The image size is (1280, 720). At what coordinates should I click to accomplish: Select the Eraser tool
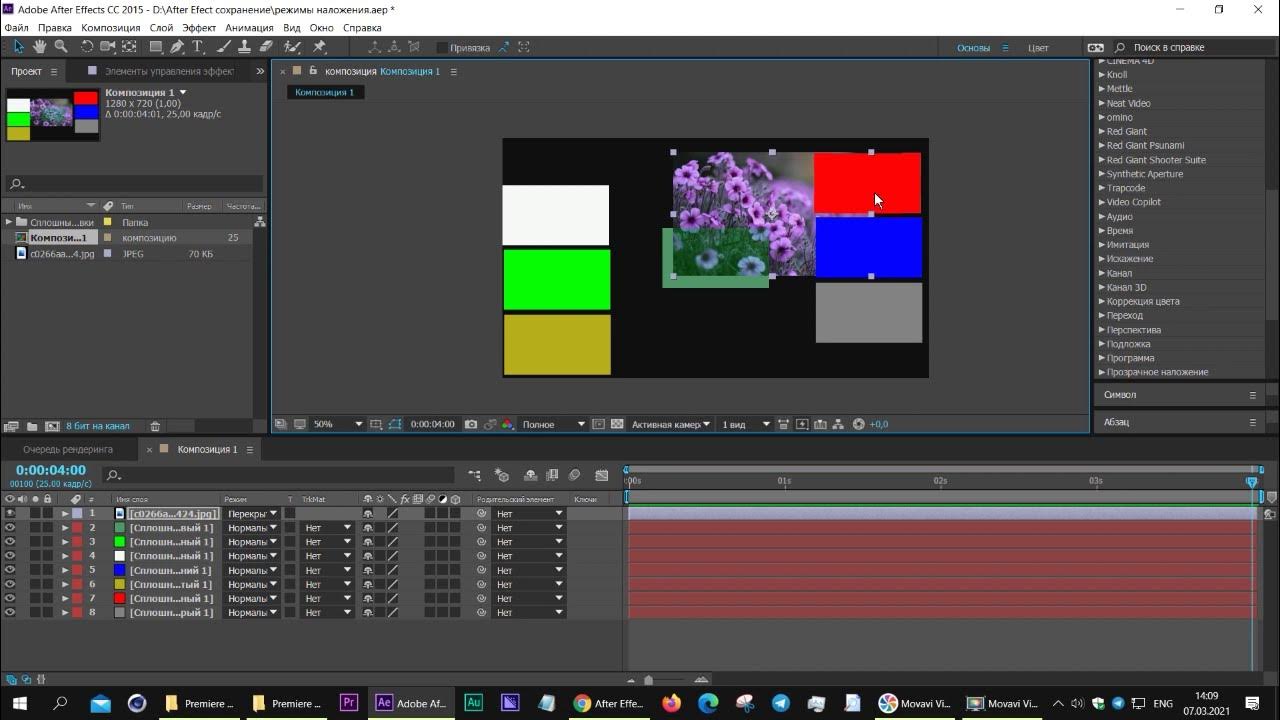266,47
